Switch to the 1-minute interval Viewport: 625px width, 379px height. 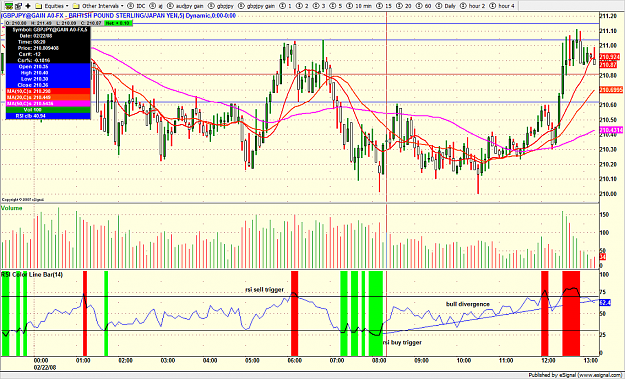[286, 6]
